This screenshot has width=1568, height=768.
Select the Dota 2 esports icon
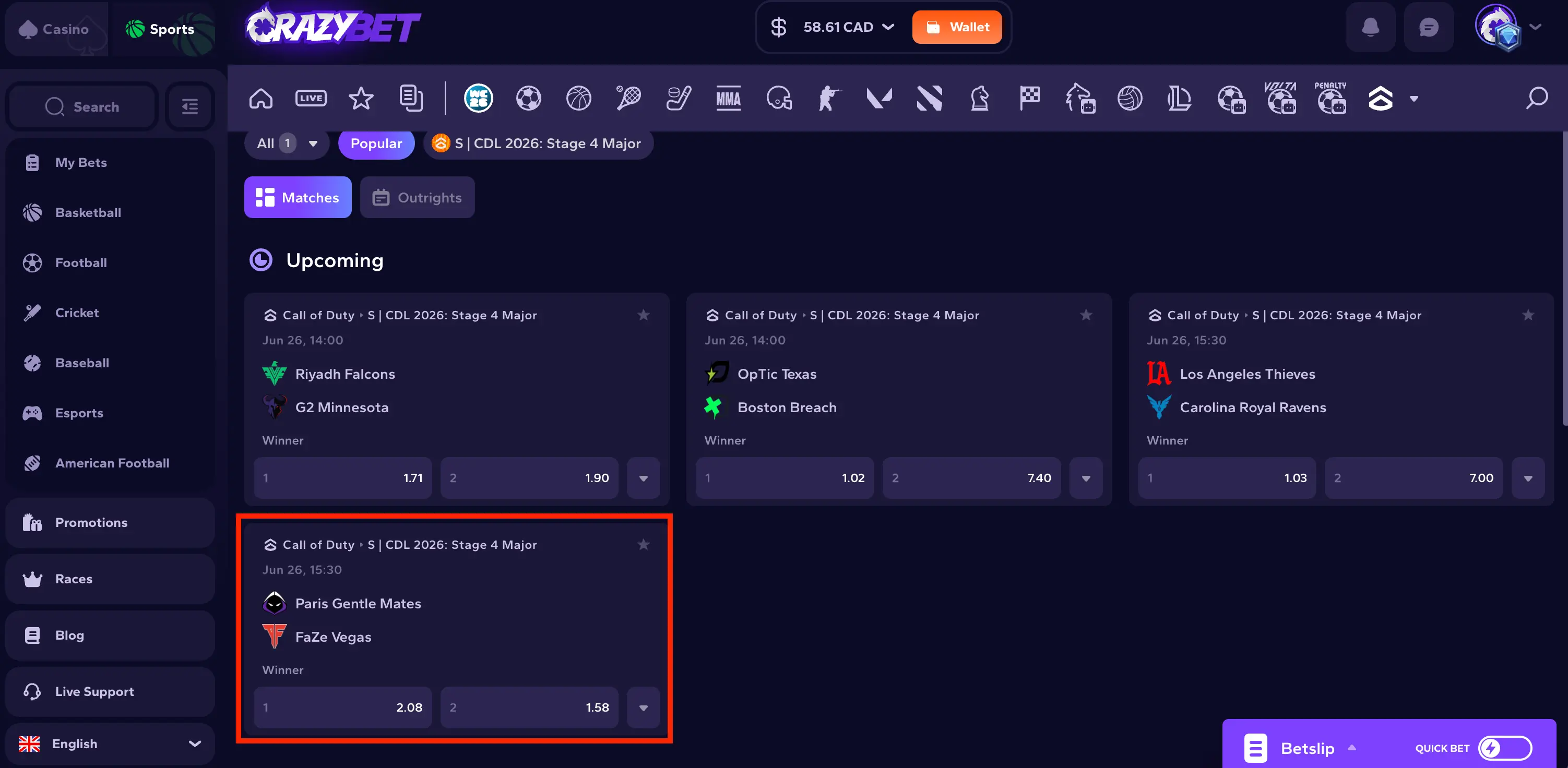click(x=930, y=98)
